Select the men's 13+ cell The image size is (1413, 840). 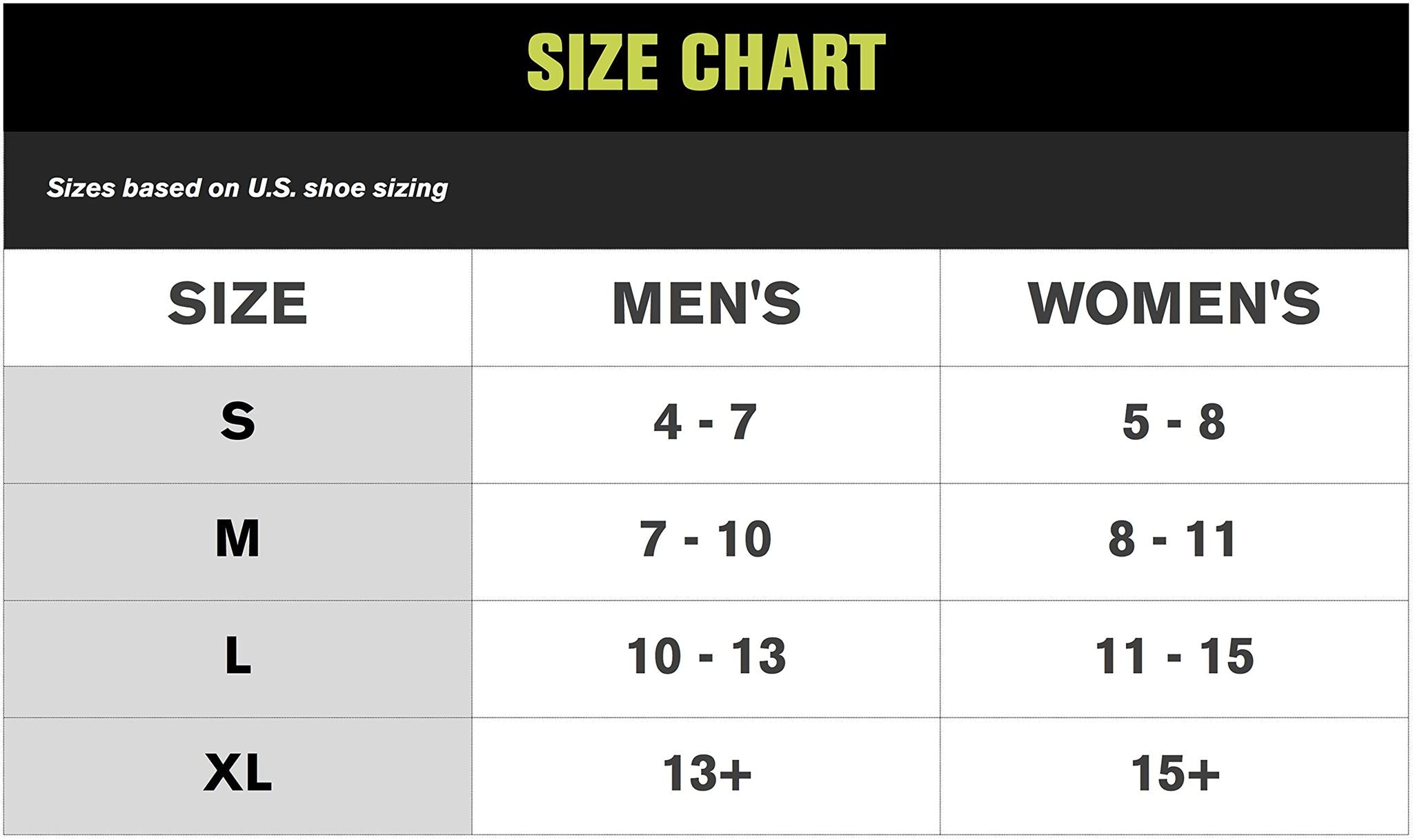tap(706, 773)
